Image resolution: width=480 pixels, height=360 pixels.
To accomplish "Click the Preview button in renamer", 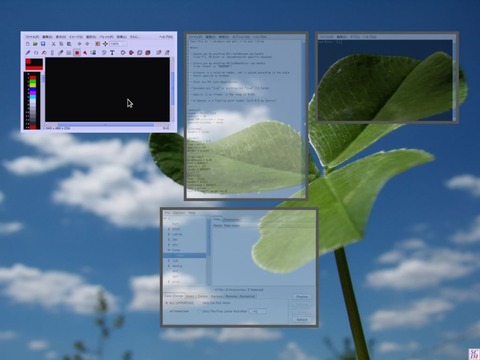I will click(x=302, y=297).
